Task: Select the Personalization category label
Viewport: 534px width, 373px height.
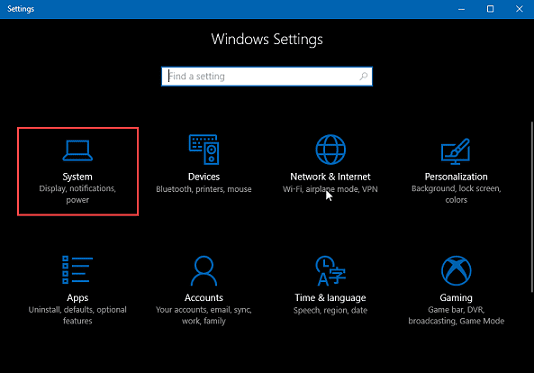Action: point(456,176)
